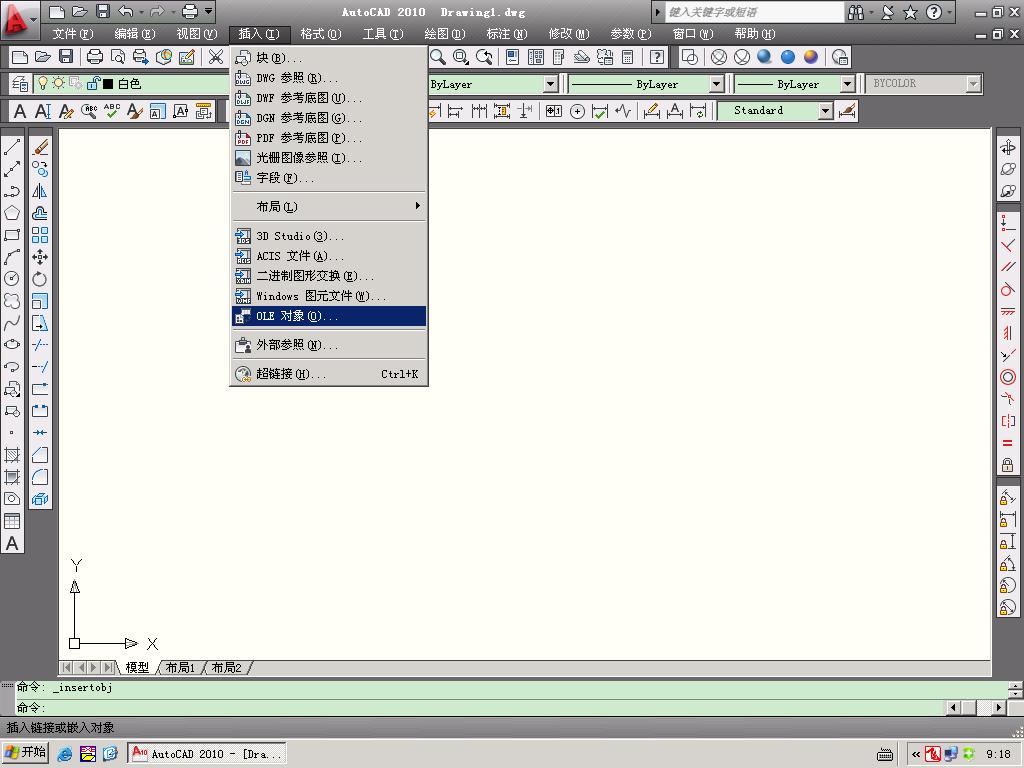Select the Polygon draw tool
This screenshot has width=1024, height=768.
[x=12, y=213]
